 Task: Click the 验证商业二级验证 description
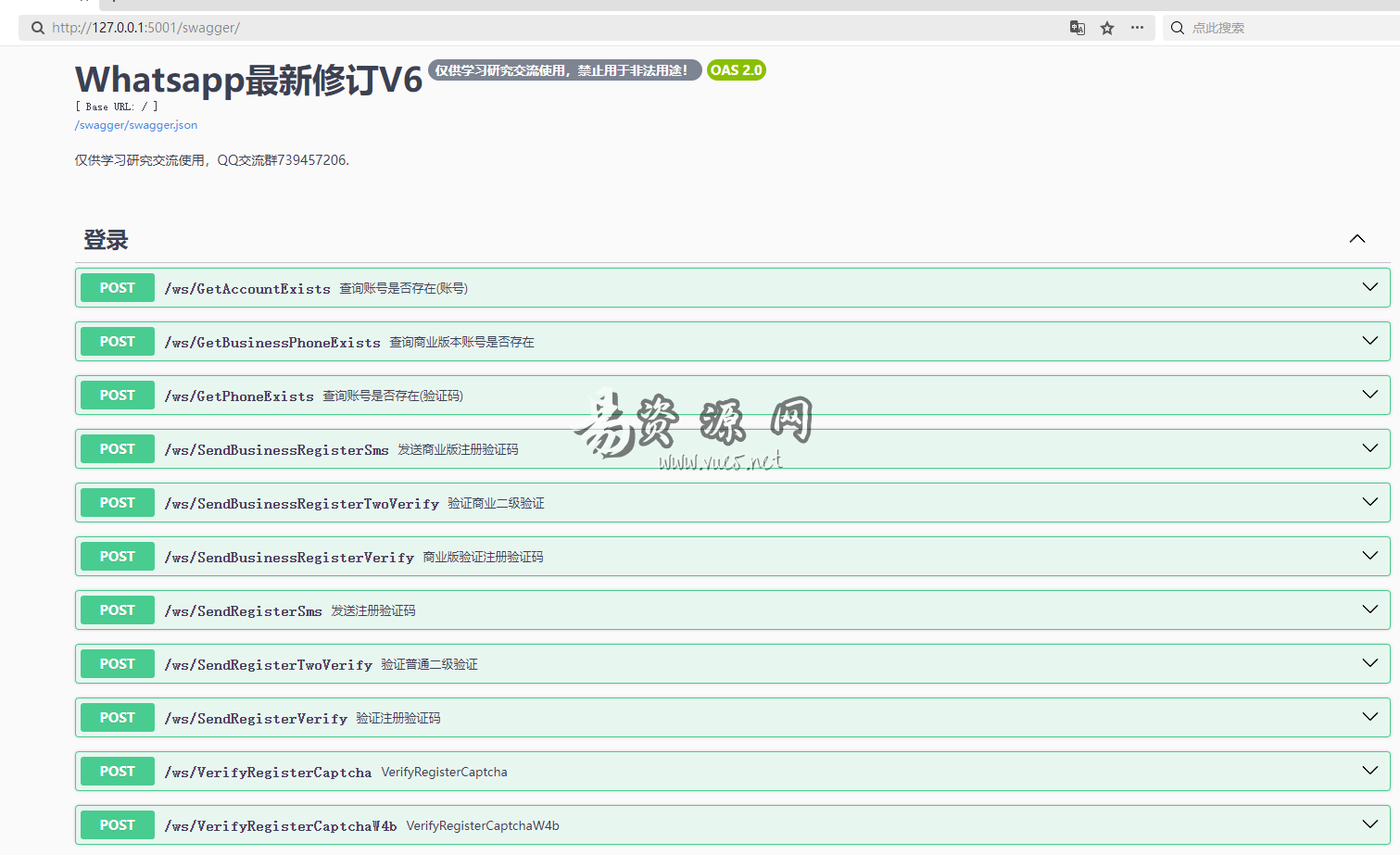pos(496,504)
